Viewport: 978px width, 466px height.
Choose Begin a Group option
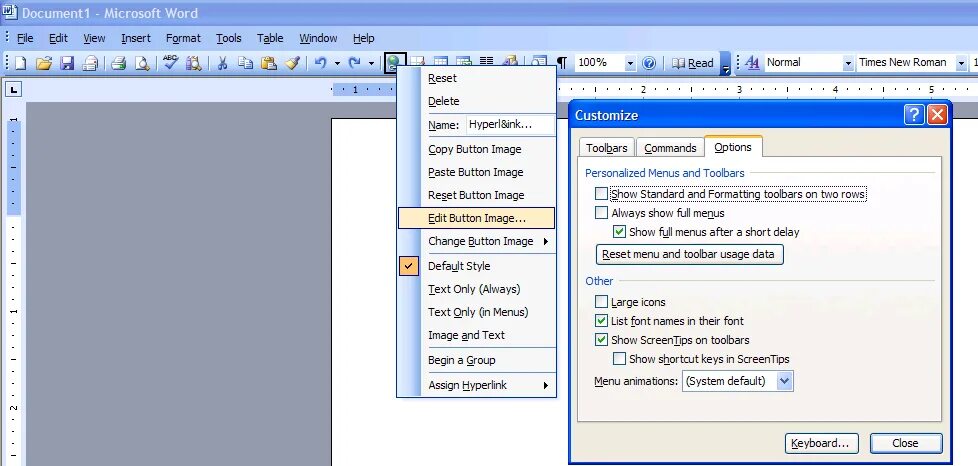tap(477, 360)
